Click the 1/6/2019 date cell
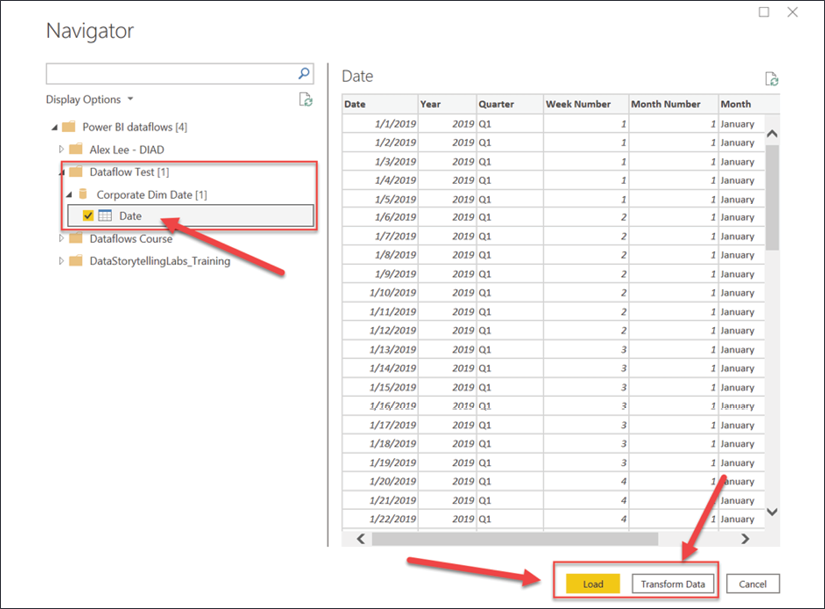This screenshot has width=825, height=609. (x=380, y=217)
